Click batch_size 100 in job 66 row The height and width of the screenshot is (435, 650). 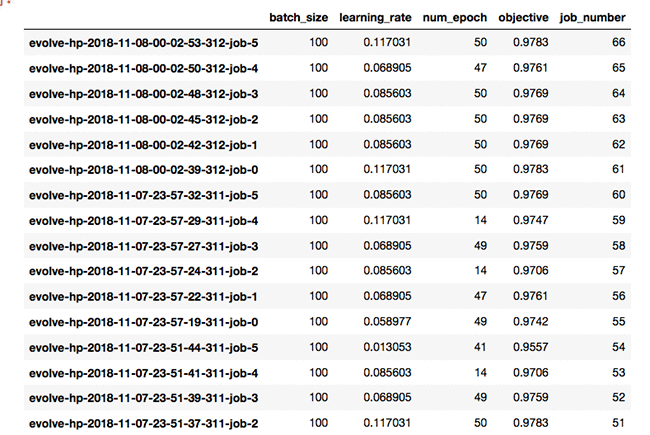pyautogui.click(x=318, y=42)
